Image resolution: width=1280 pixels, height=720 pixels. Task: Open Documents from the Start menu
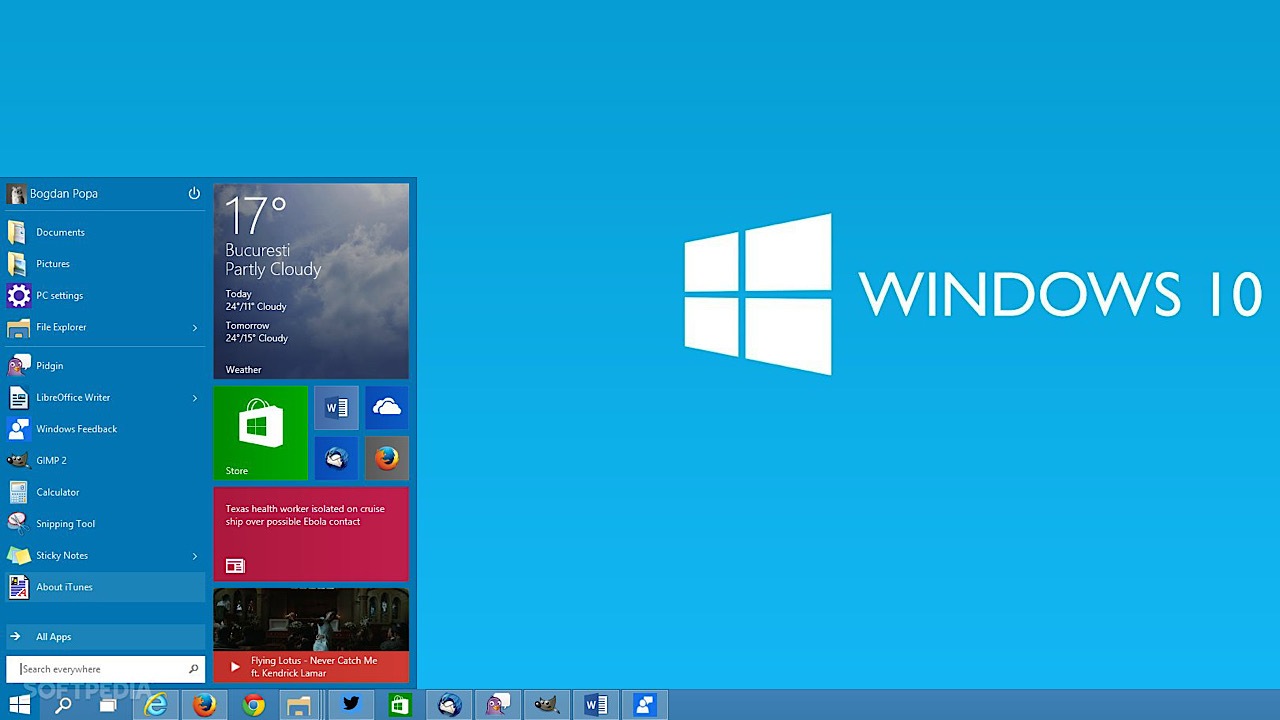tap(105, 232)
